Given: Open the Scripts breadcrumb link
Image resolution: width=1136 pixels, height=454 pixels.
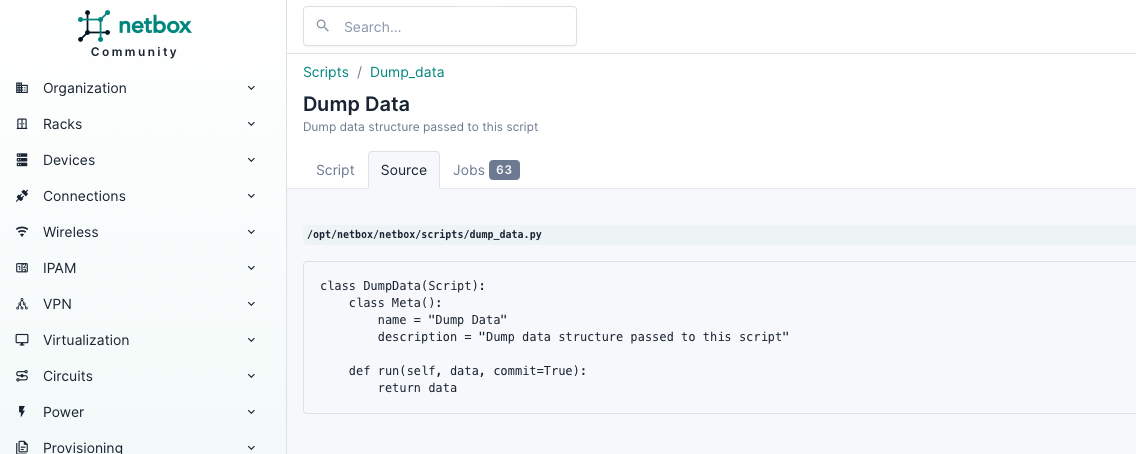Looking at the screenshot, I should click(x=326, y=72).
